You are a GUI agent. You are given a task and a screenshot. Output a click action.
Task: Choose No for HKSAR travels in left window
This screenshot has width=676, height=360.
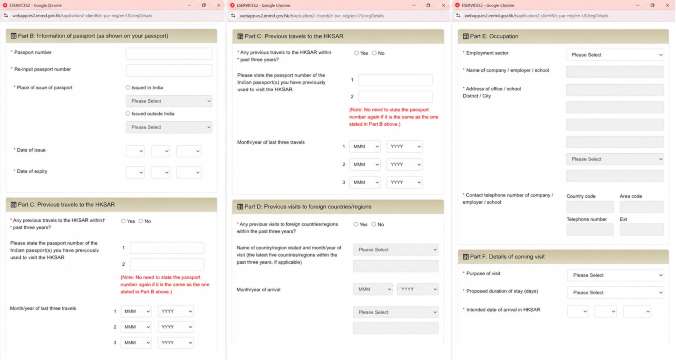click(141, 221)
